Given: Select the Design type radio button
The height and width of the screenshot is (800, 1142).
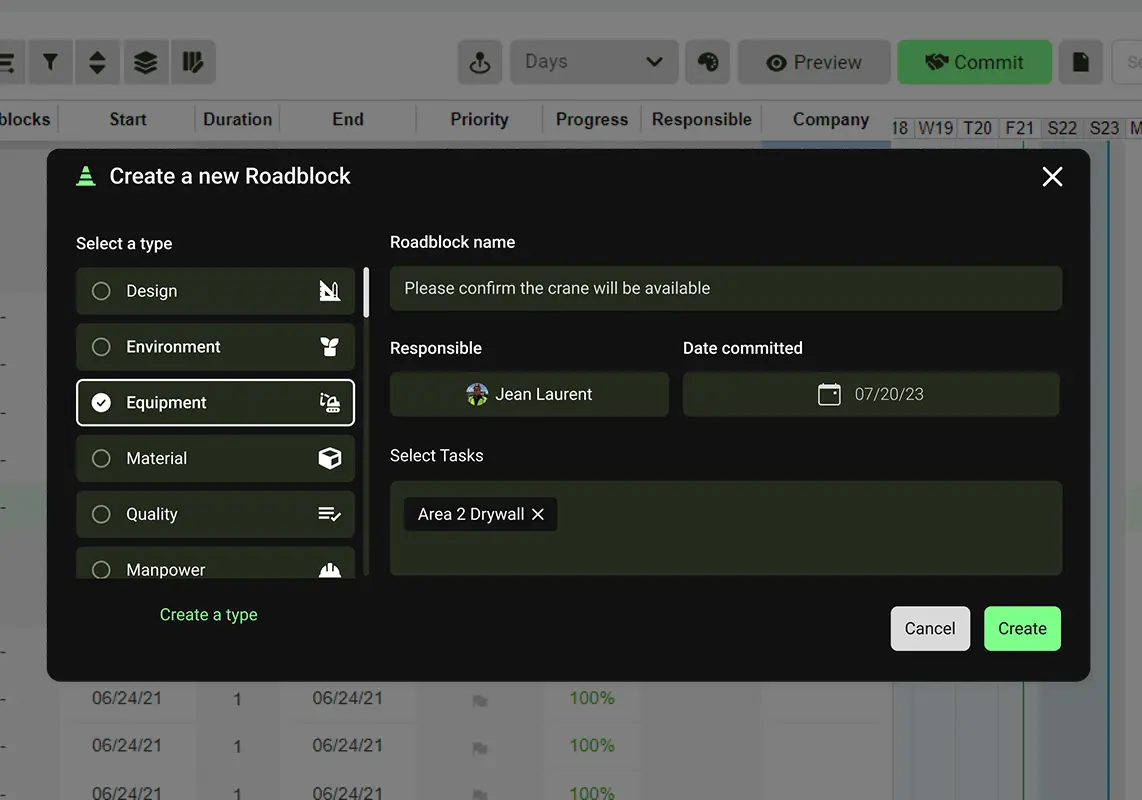Looking at the screenshot, I should tap(101, 291).
